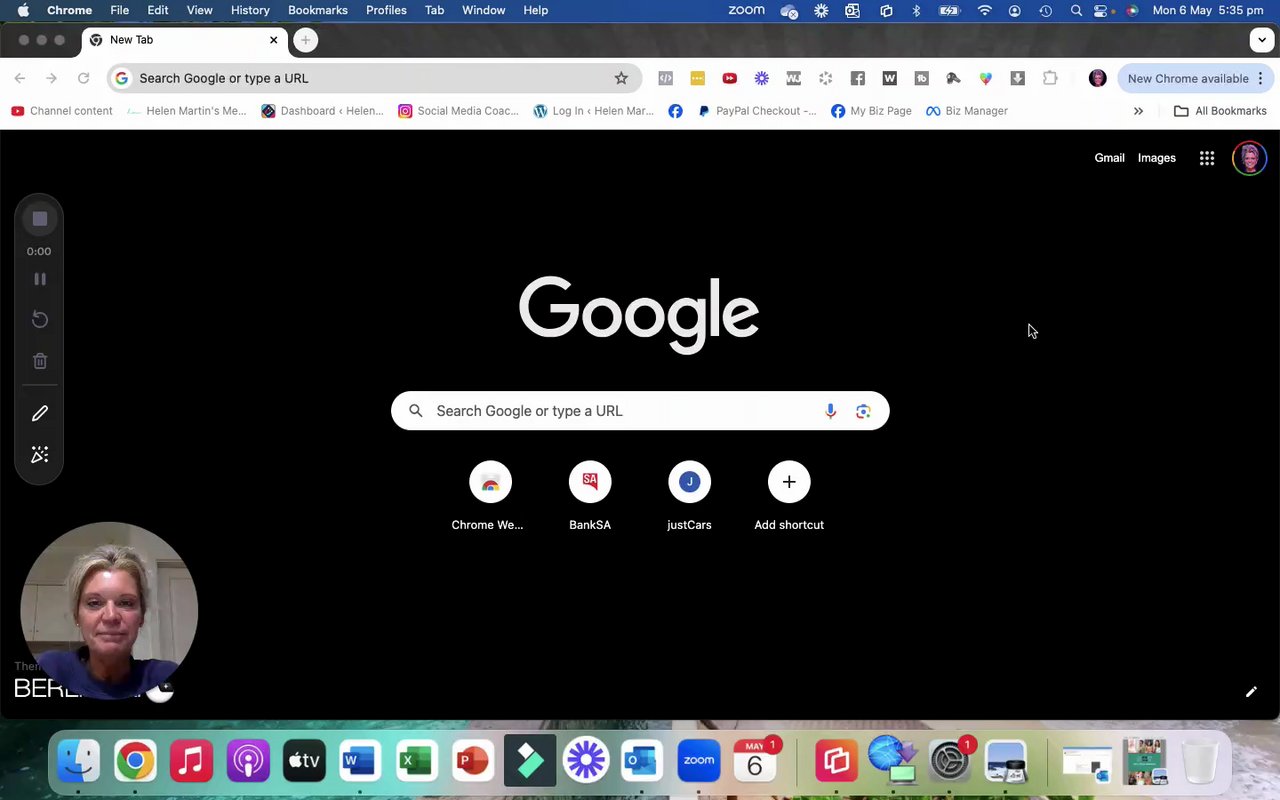
Task: Open the Biz Manager bookmark
Action: (967, 111)
